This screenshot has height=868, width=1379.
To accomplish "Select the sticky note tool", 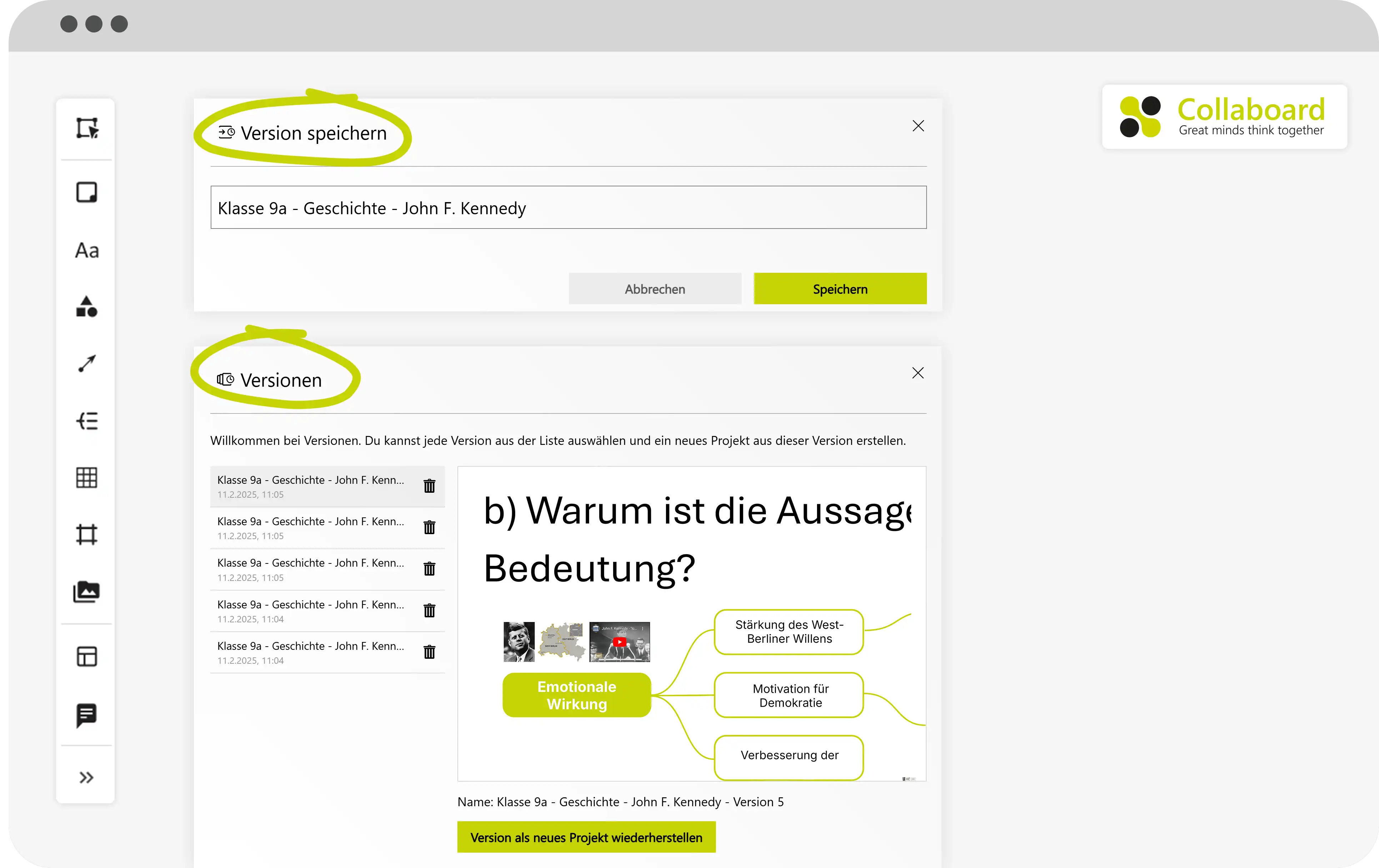I will pyautogui.click(x=86, y=192).
